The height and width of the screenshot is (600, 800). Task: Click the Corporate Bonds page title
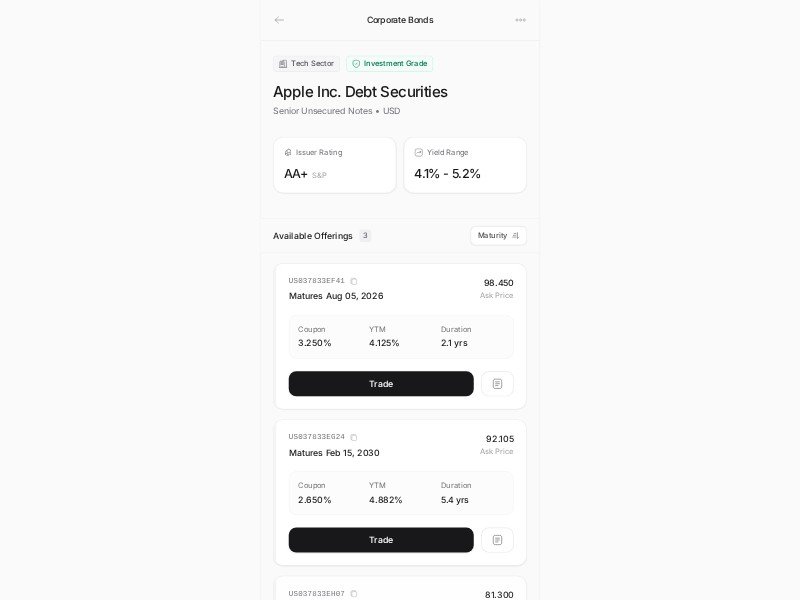400,20
